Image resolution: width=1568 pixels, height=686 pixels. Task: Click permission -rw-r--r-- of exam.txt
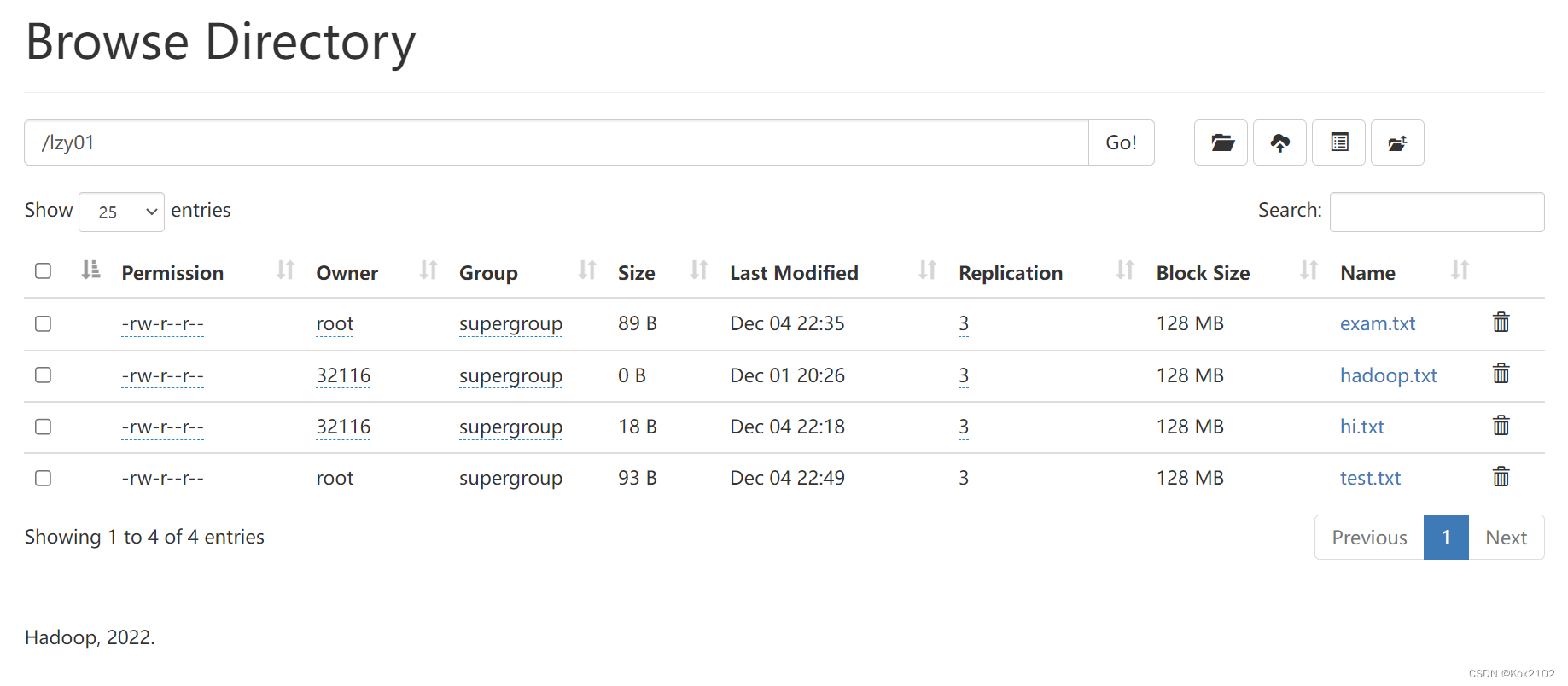(162, 324)
